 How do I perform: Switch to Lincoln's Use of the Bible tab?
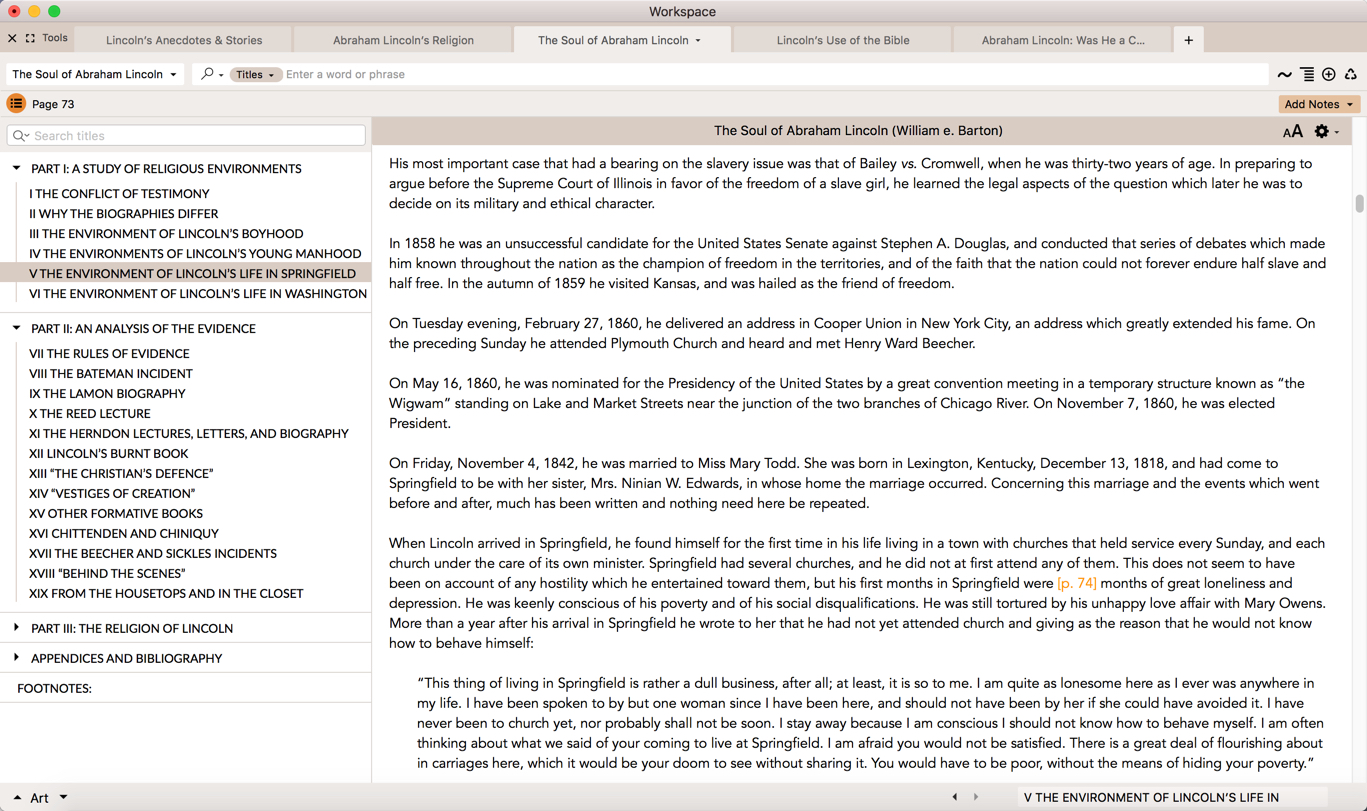[843, 40]
